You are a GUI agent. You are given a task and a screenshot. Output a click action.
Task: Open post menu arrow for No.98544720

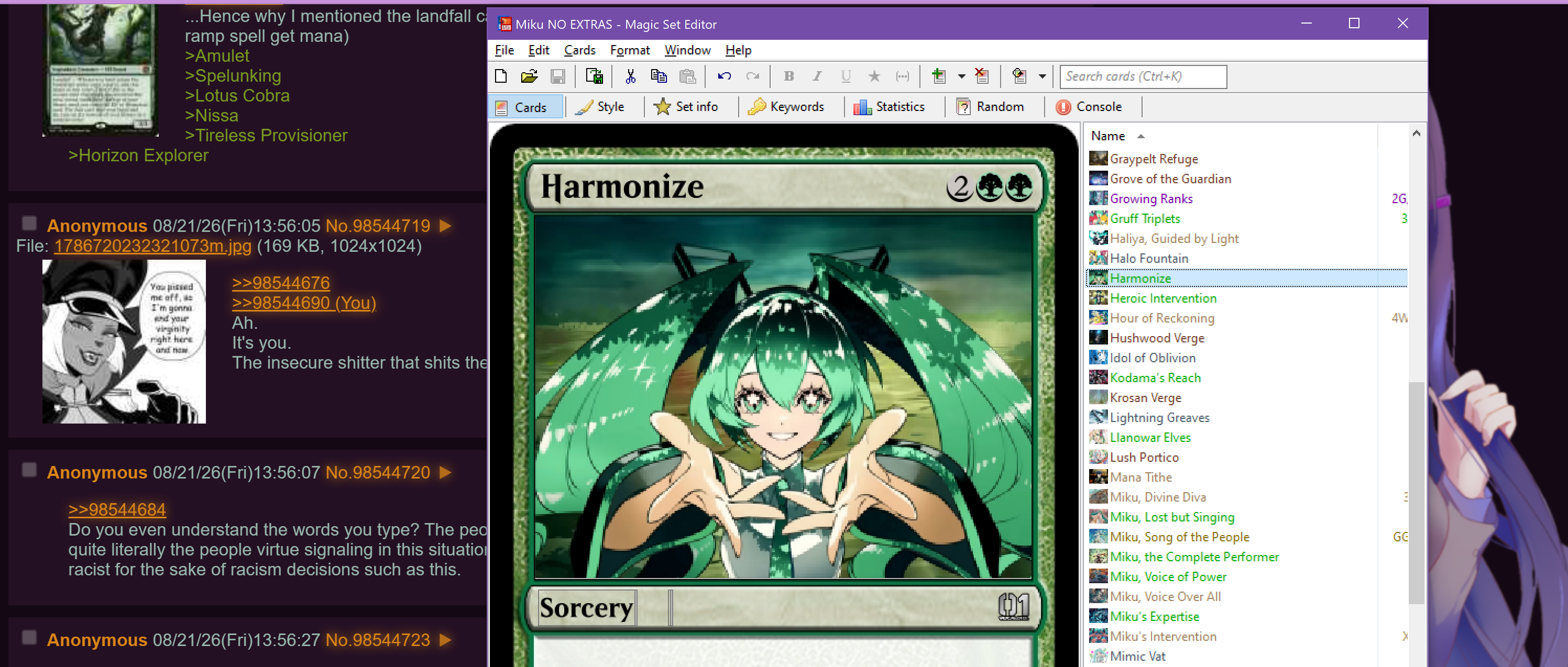[445, 472]
